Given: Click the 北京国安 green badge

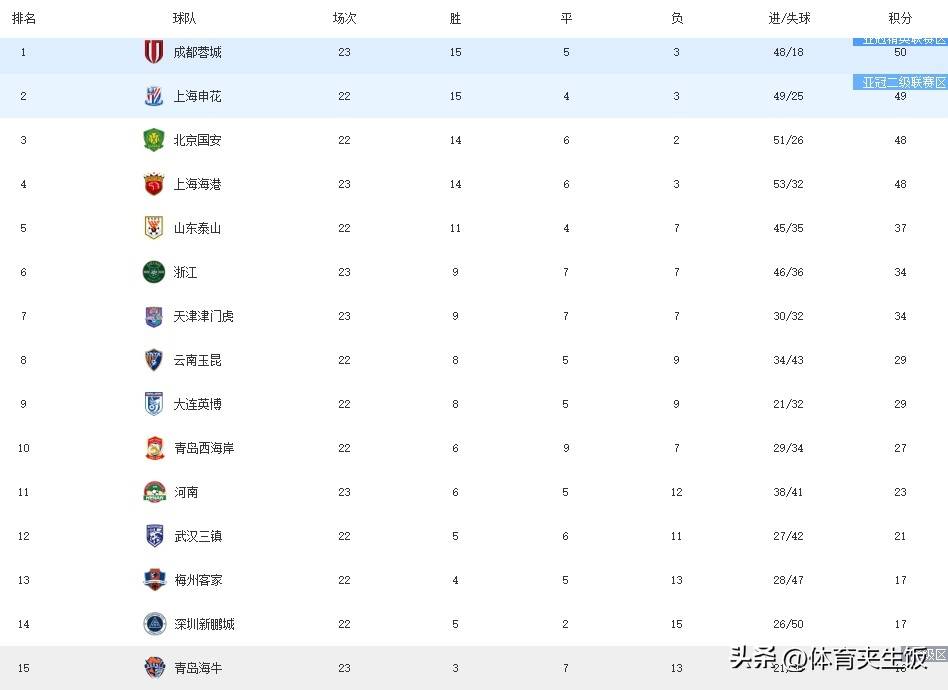Looking at the screenshot, I should click(154, 140).
